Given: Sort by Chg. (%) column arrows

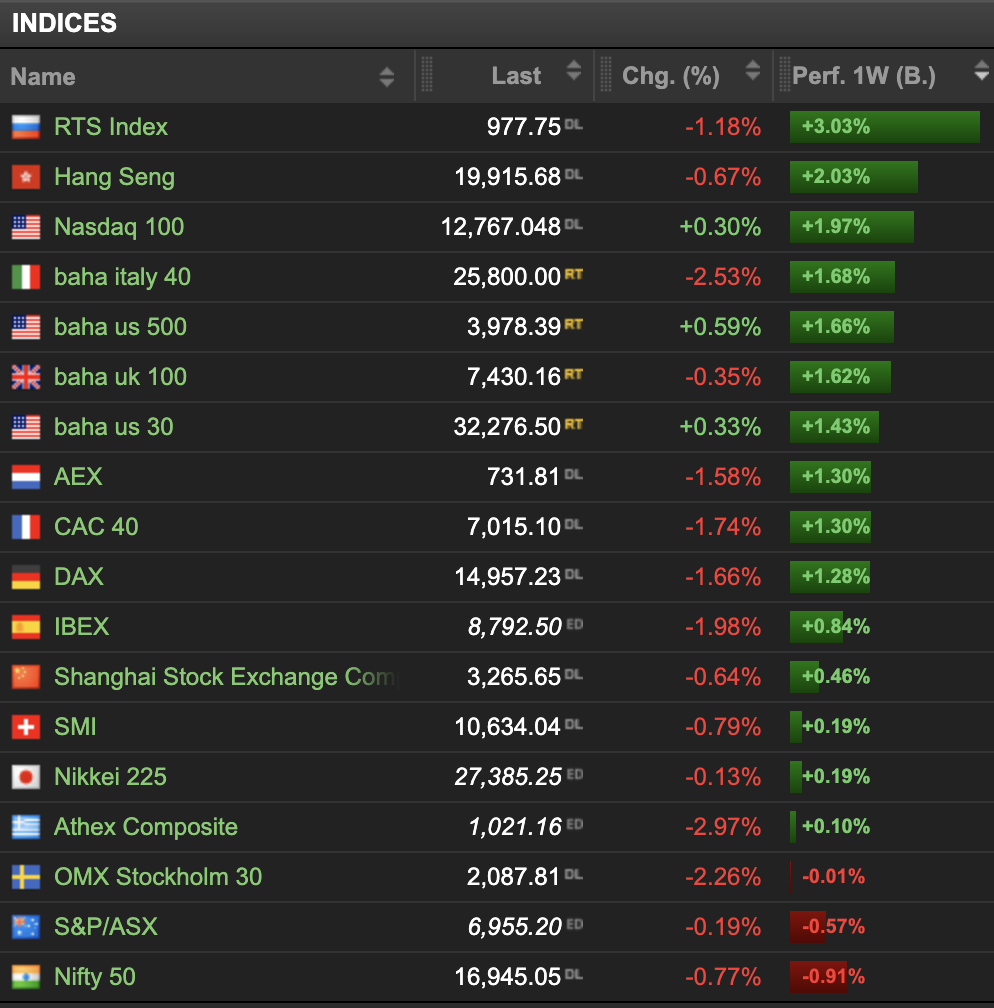Looking at the screenshot, I should pos(752,70).
